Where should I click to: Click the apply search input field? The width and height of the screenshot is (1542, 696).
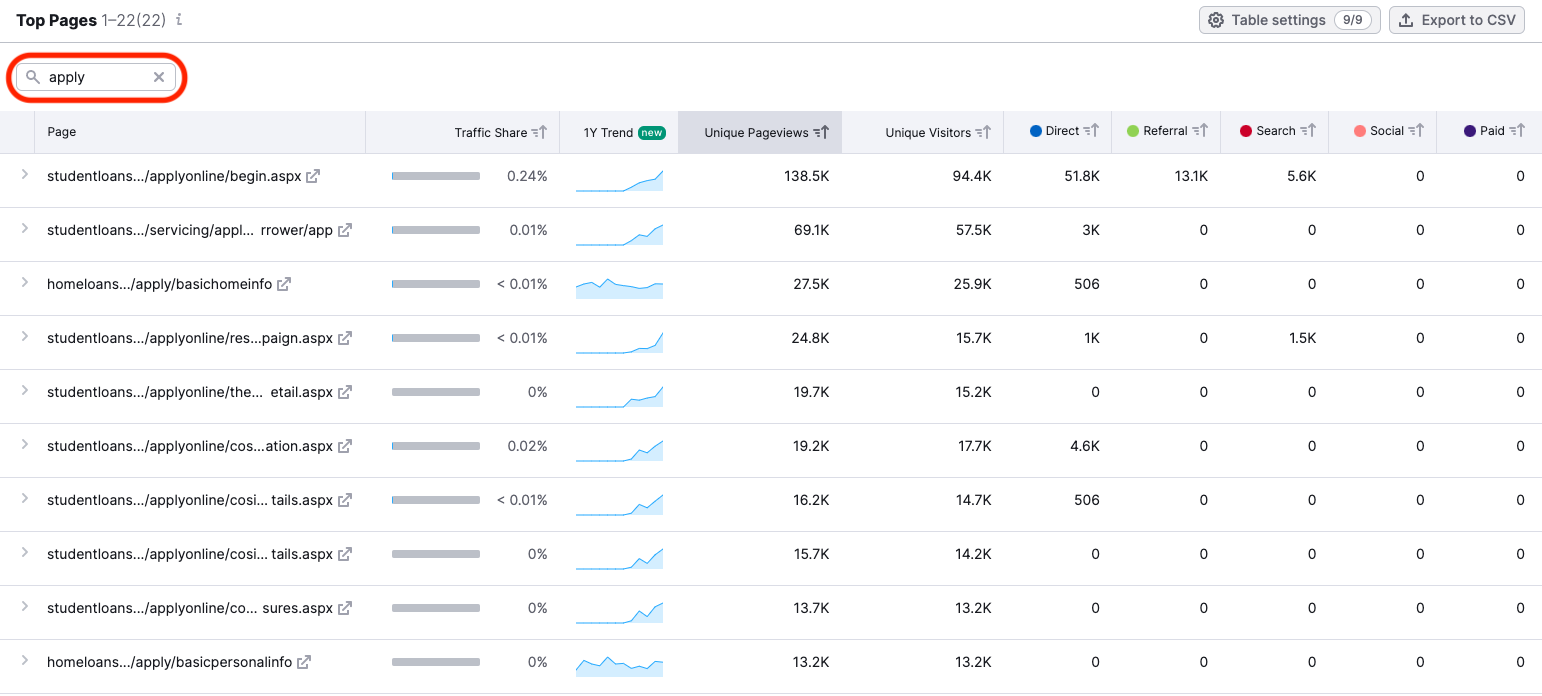tap(96, 77)
